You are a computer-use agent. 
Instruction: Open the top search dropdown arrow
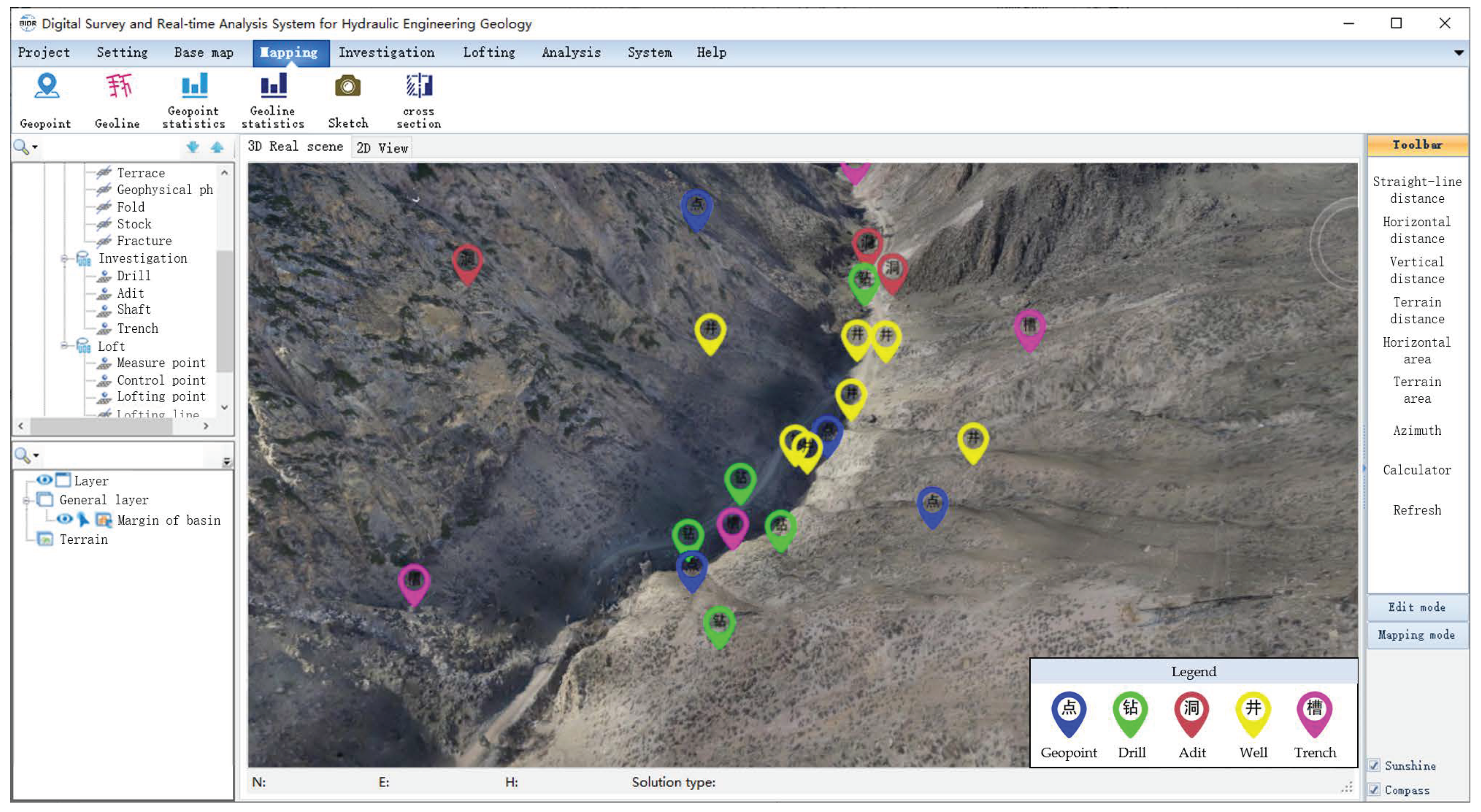36,148
